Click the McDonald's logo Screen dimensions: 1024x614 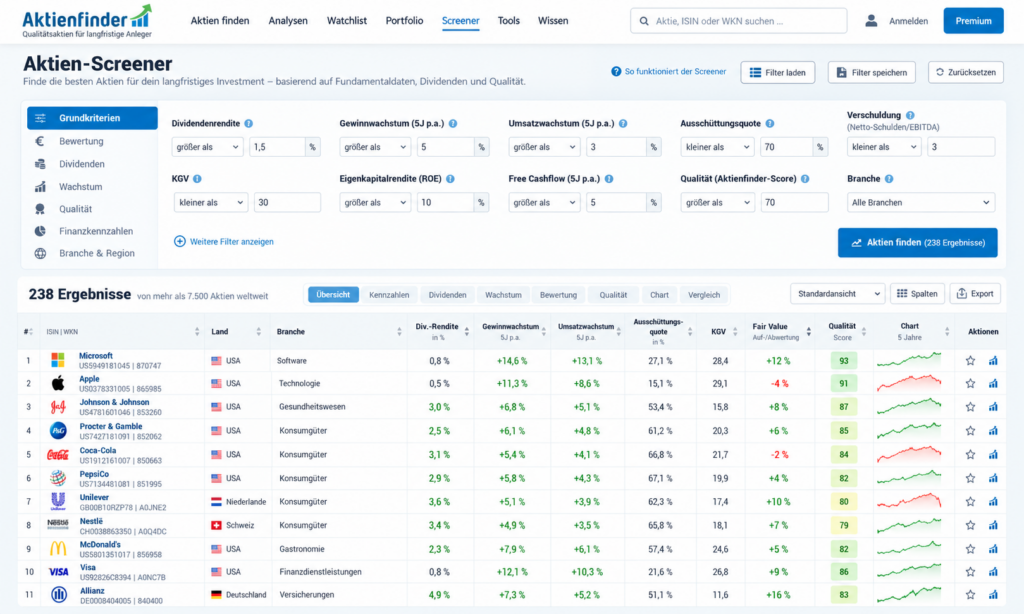click(x=58, y=549)
